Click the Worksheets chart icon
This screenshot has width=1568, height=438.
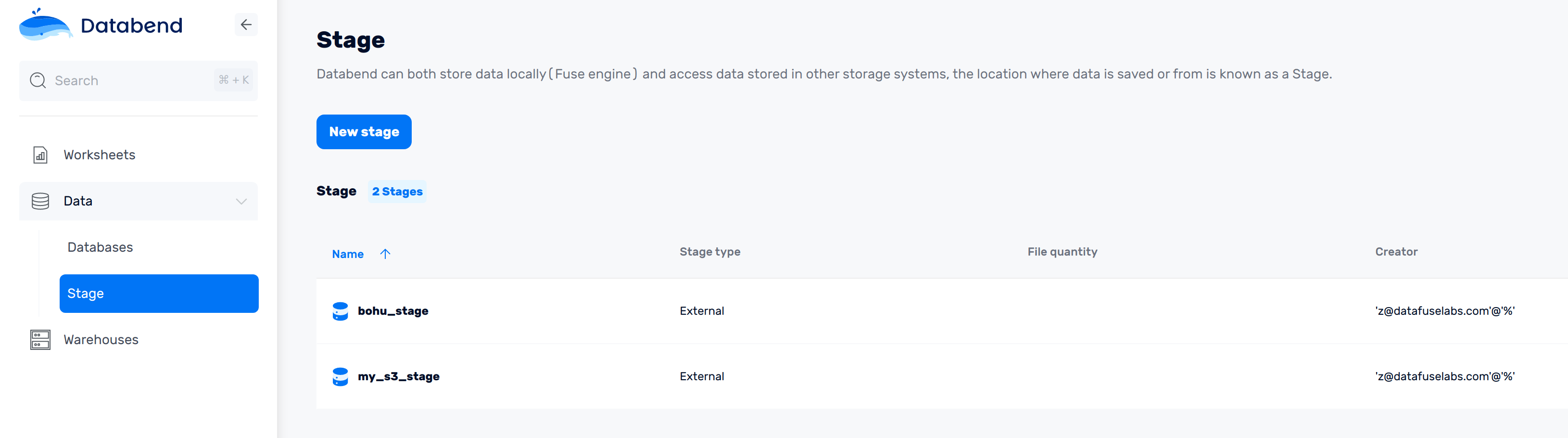coord(40,155)
